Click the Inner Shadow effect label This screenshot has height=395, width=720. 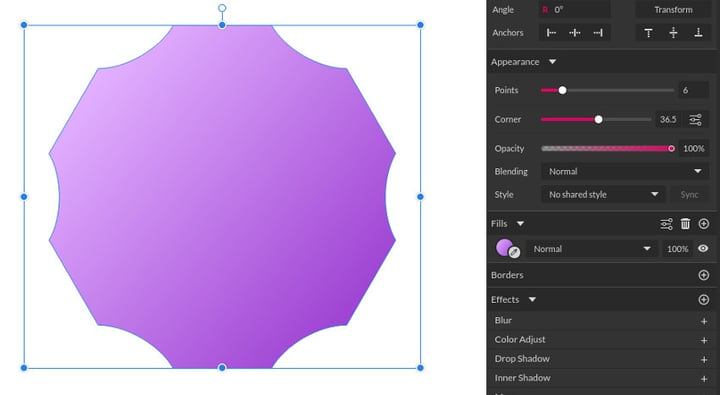523,378
